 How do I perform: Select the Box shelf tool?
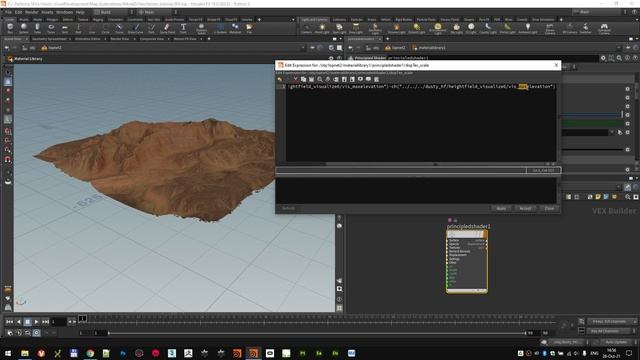10,28
